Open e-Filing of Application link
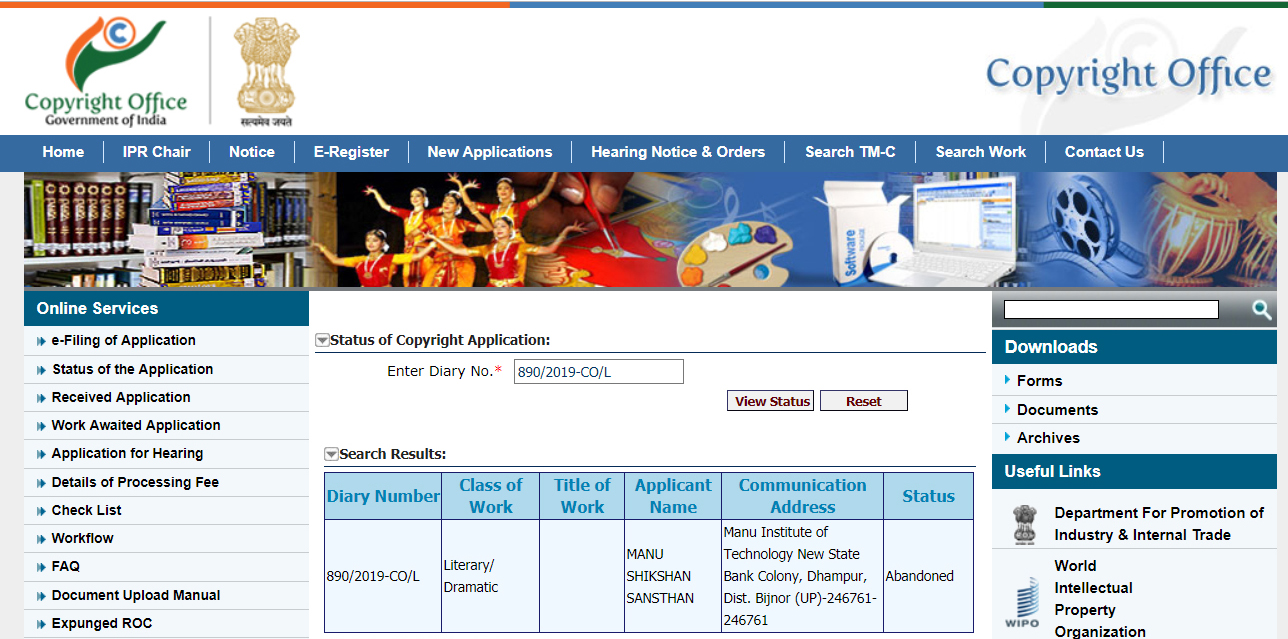The image size is (1288, 639). [x=124, y=340]
